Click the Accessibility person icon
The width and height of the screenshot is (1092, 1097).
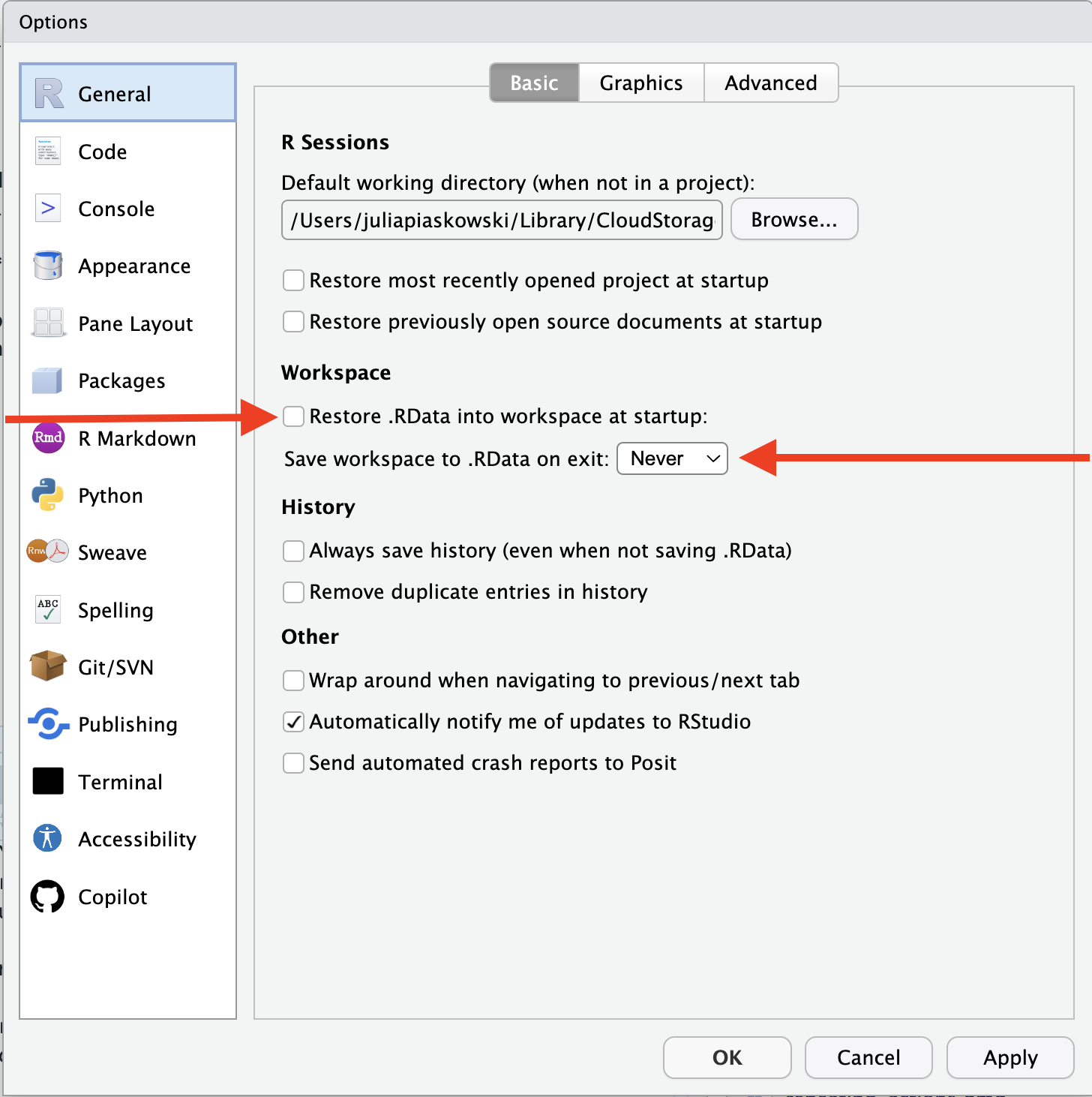(48, 838)
